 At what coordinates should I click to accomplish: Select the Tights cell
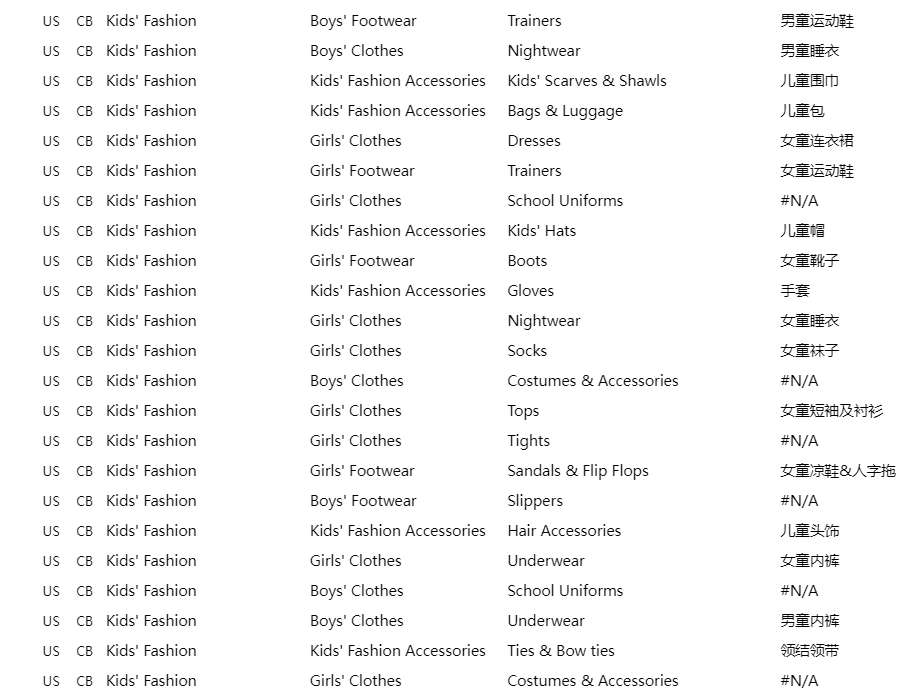[528, 441]
